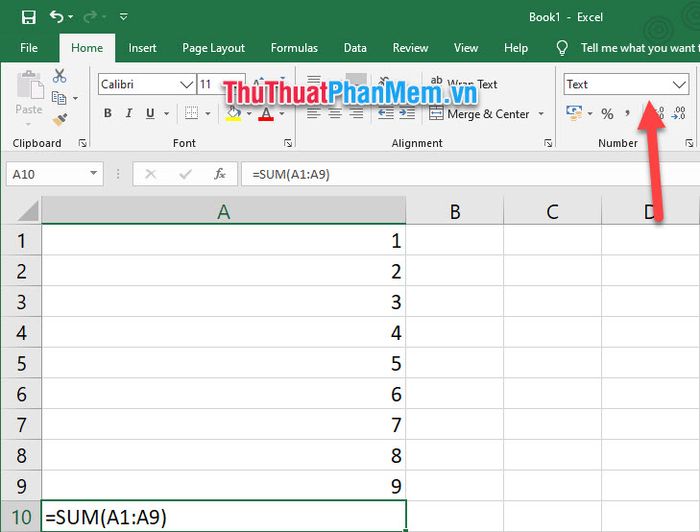Viewport: 700px width, 532px height.
Task: Switch to the Formulas tab
Action: [x=294, y=48]
